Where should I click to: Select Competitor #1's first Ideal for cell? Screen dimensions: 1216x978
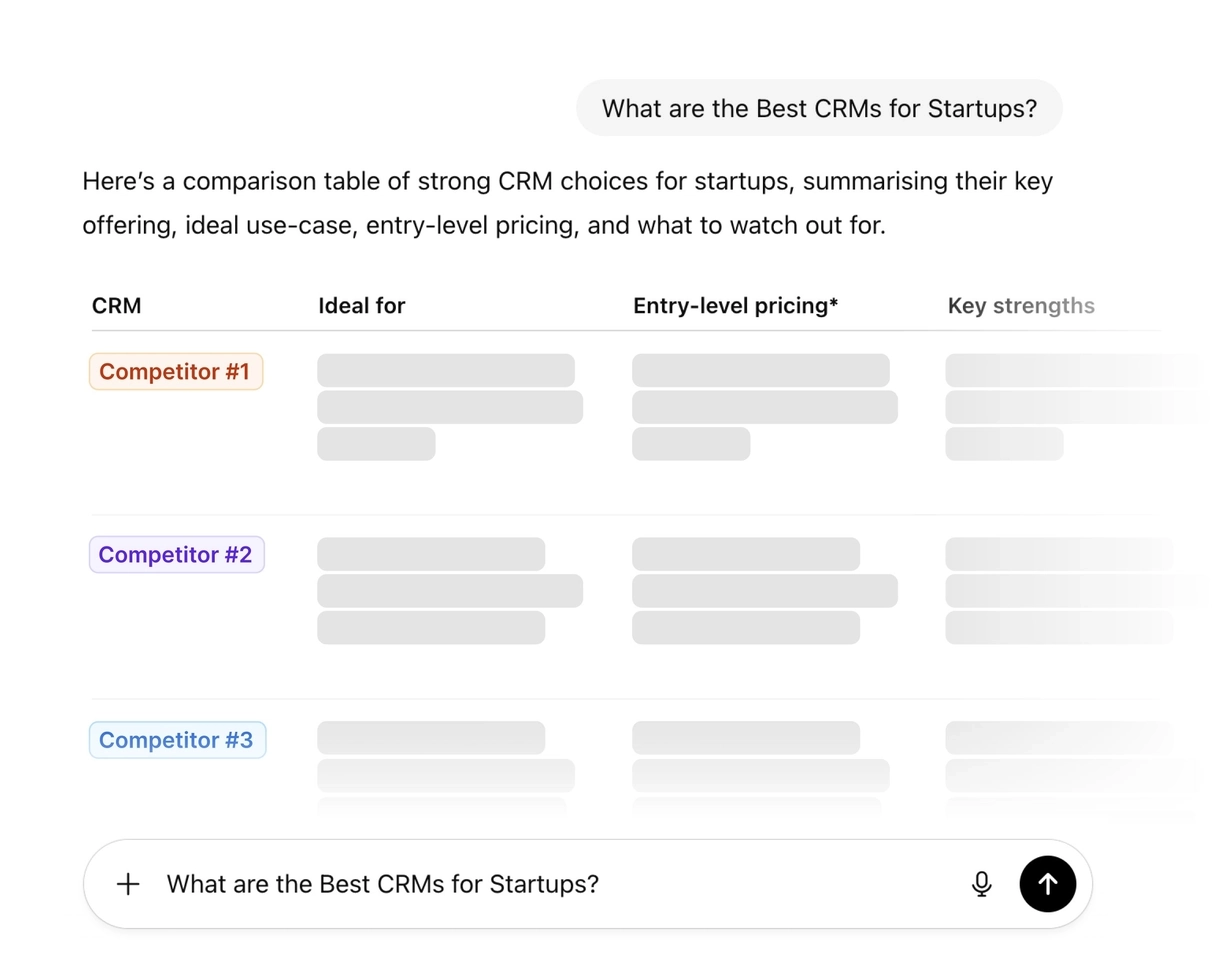pyautogui.click(x=447, y=370)
